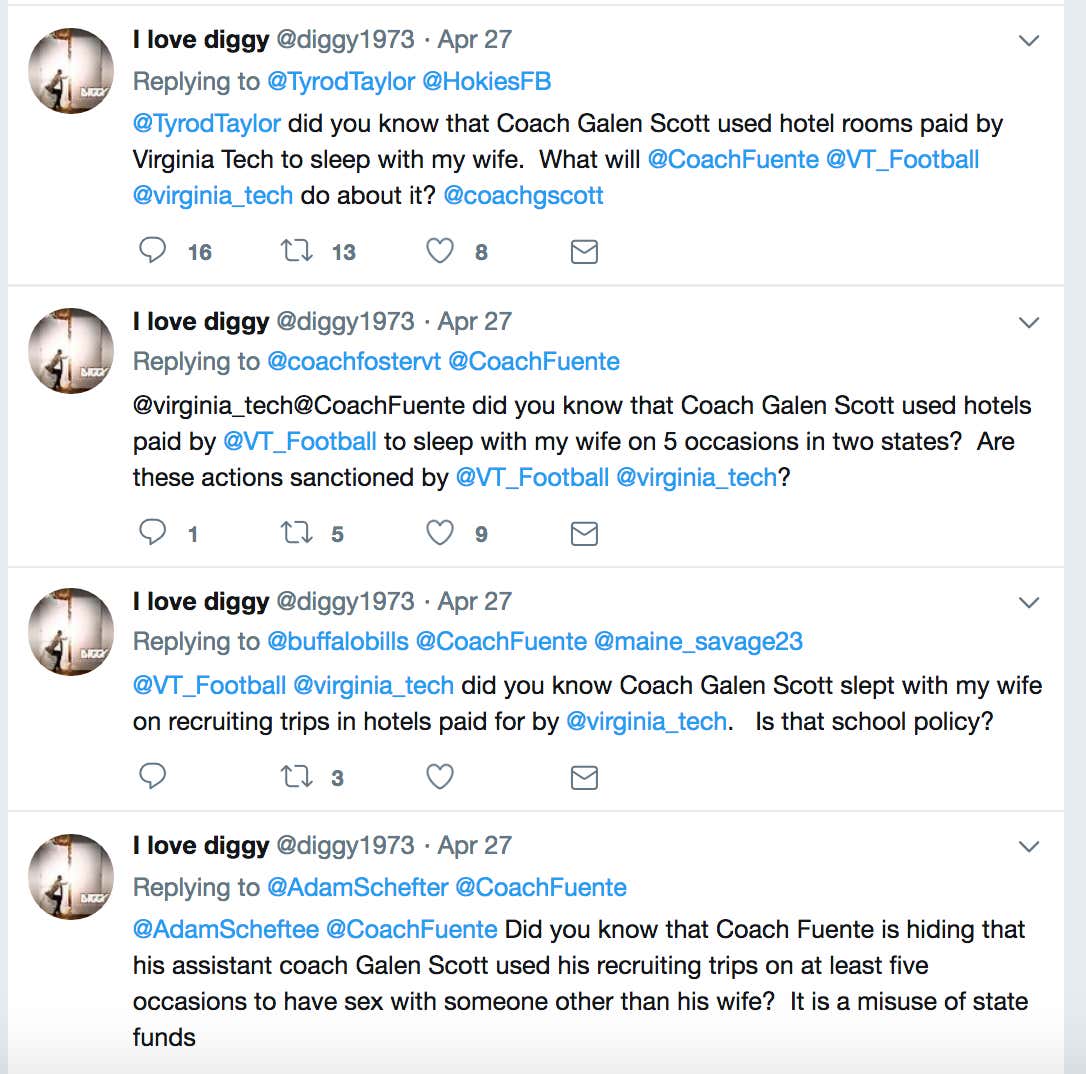Expand the options chevron on the first tweet

pyautogui.click(x=1029, y=40)
